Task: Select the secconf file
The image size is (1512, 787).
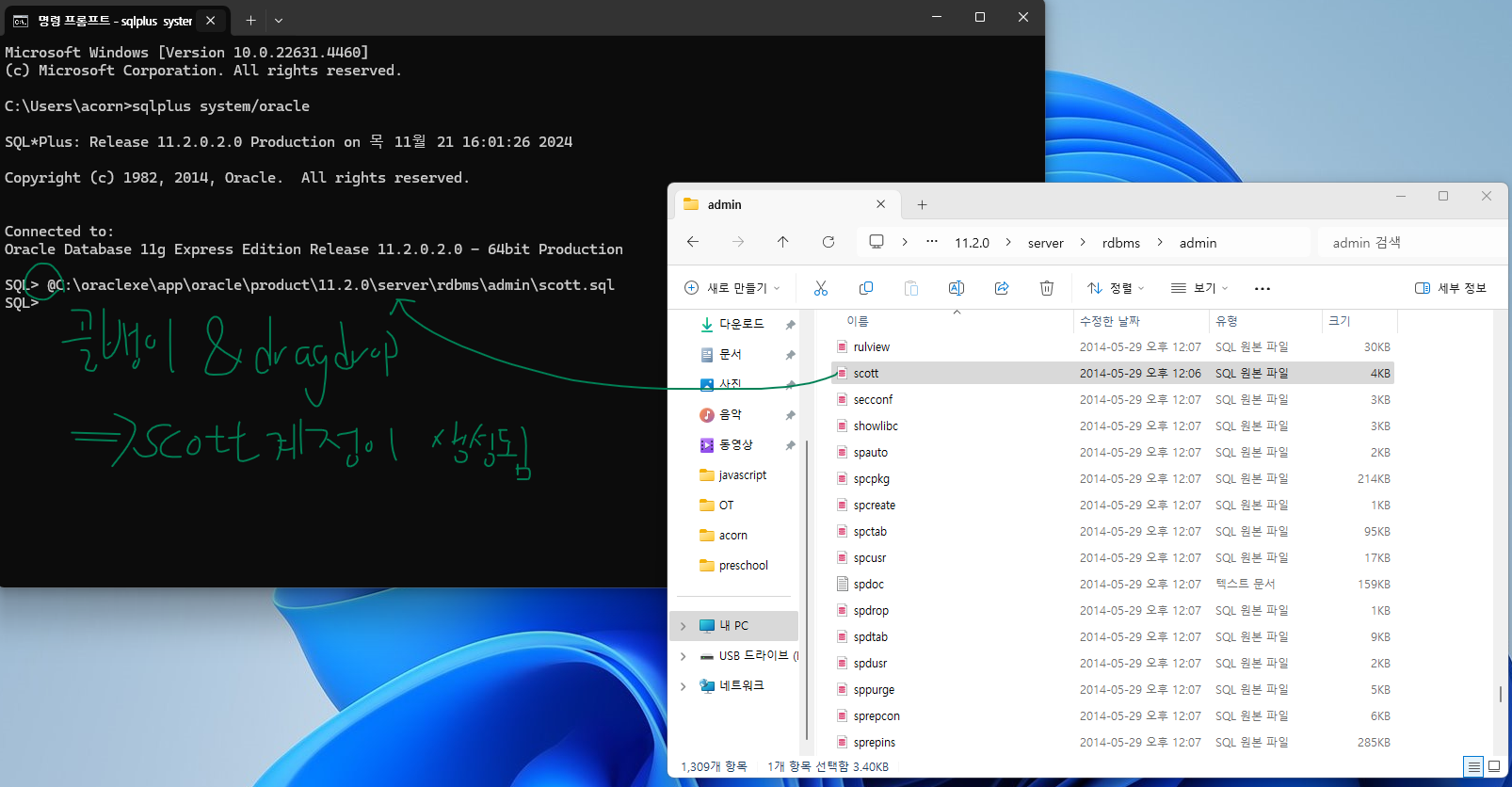Action: coord(1113,400)
